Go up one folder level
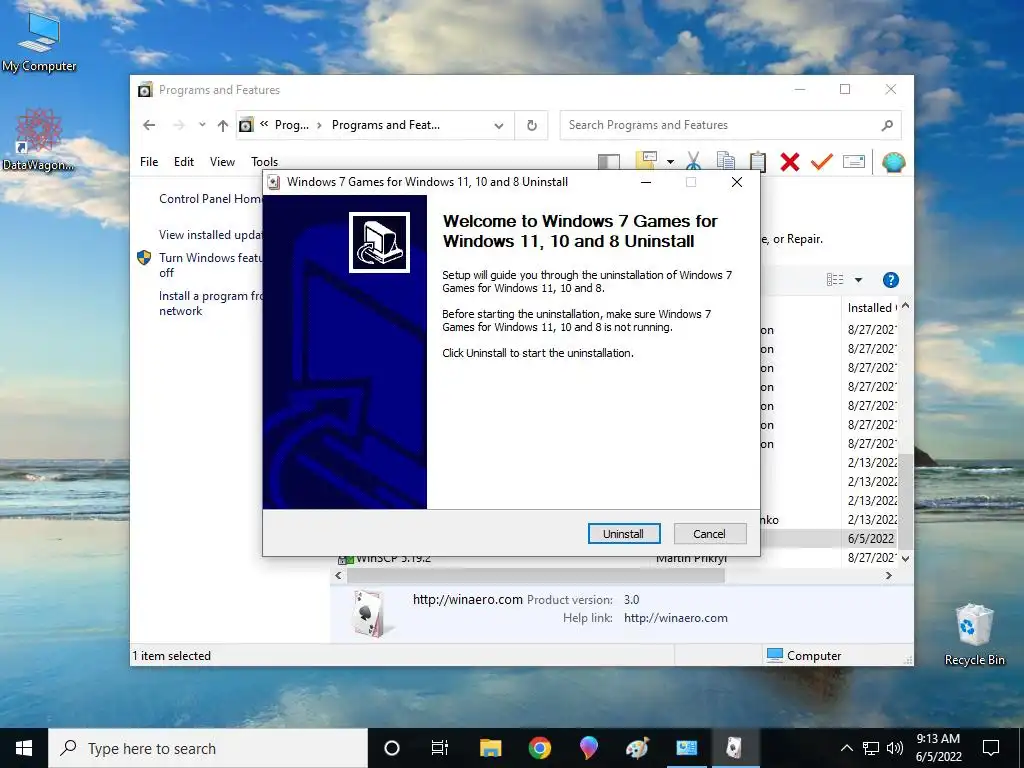This screenshot has height=768, width=1024. point(223,125)
